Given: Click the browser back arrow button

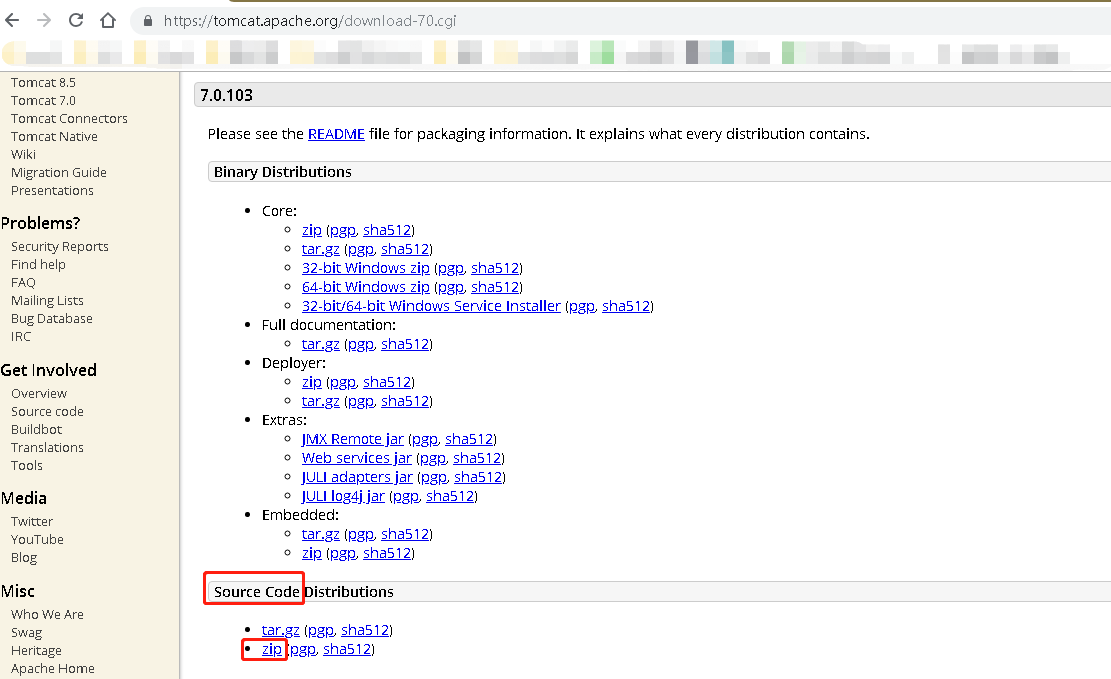Looking at the screenshot, I should pos(14,20).
